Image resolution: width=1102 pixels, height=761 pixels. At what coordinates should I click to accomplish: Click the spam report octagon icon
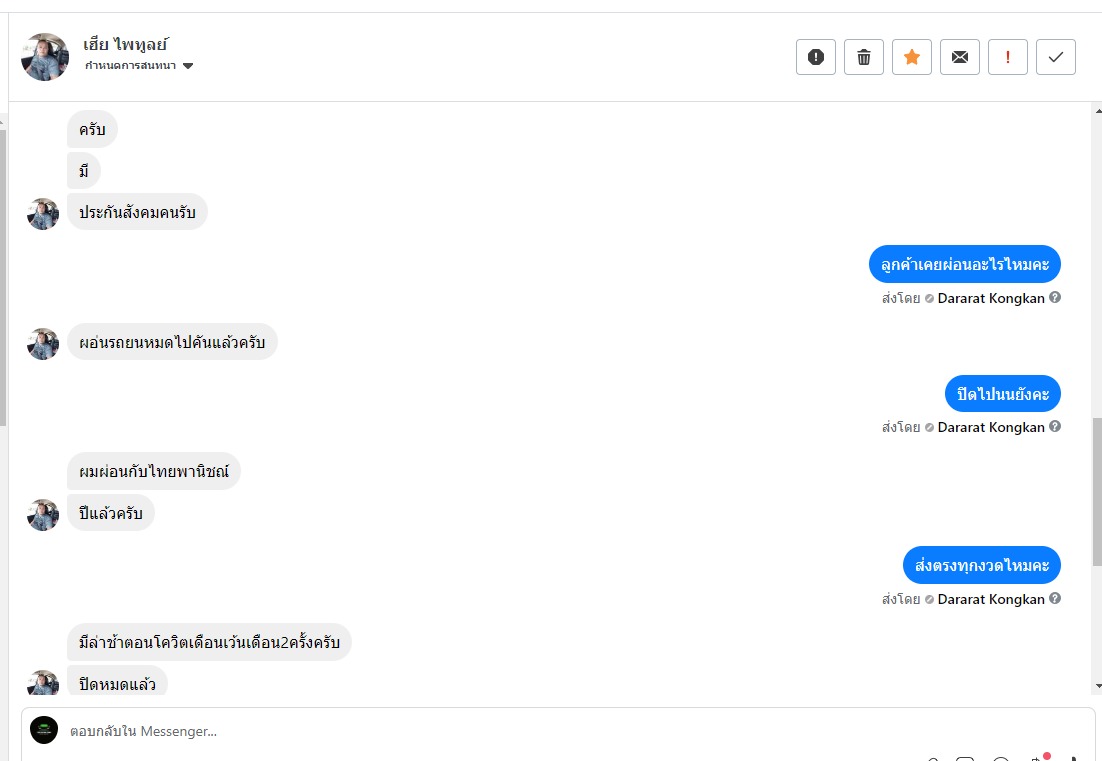coord(815,57)
